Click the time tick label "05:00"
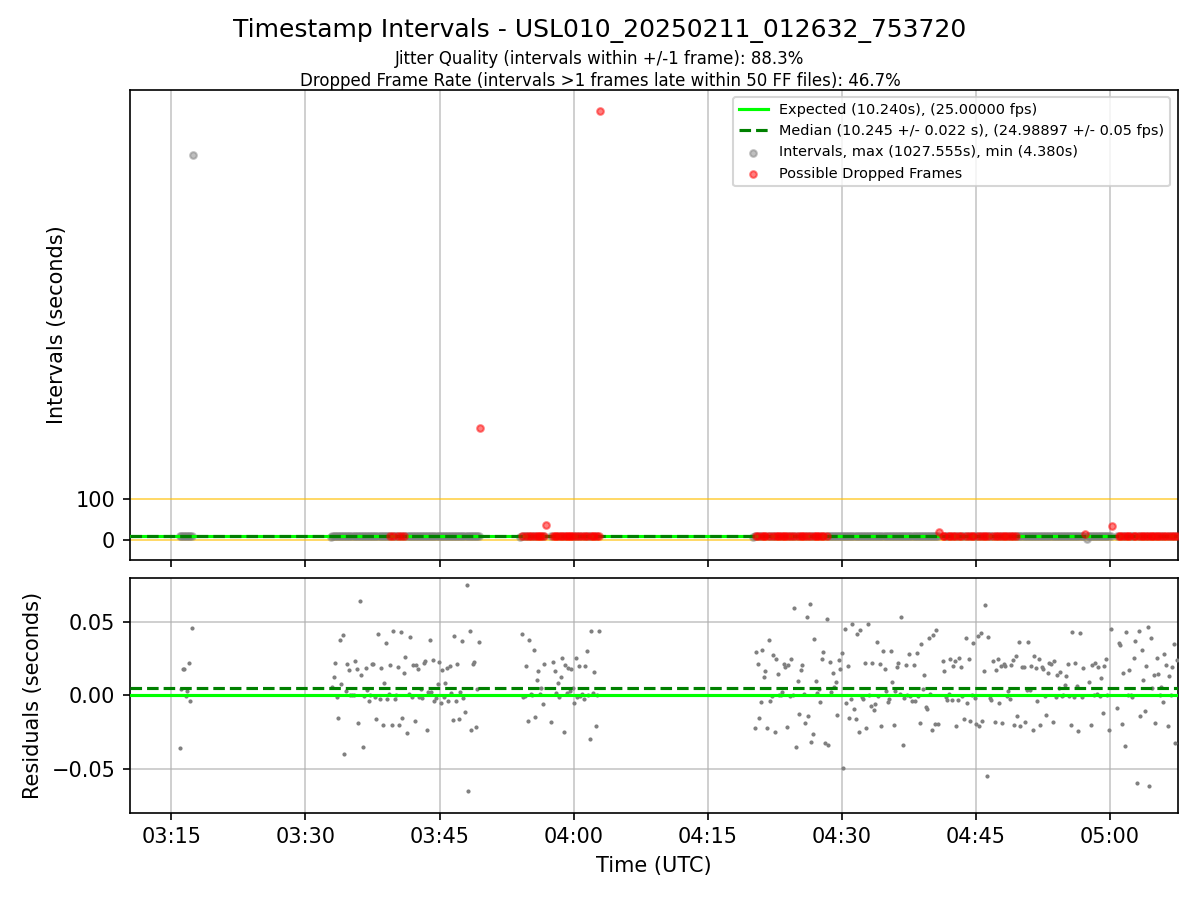The width and height of the screenshot is (1200, 900). point(1110,835)
